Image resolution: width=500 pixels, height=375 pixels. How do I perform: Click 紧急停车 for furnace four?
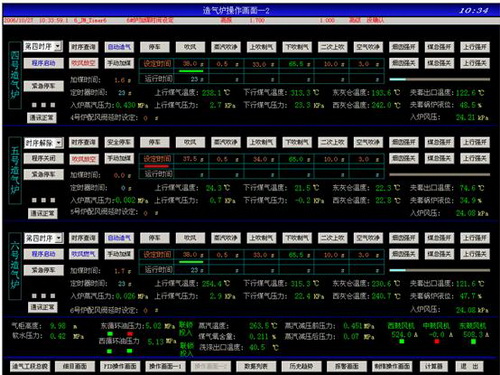tap(43, 86)
